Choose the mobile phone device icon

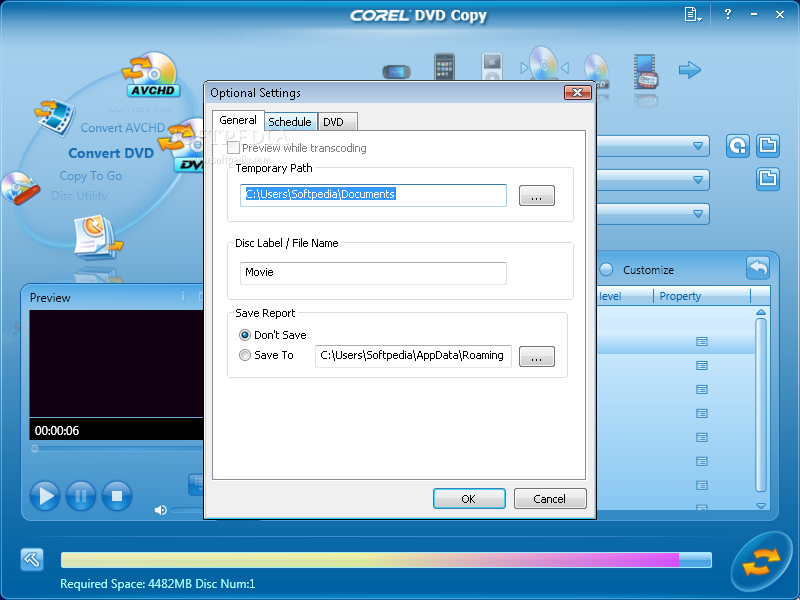[444, 67]
